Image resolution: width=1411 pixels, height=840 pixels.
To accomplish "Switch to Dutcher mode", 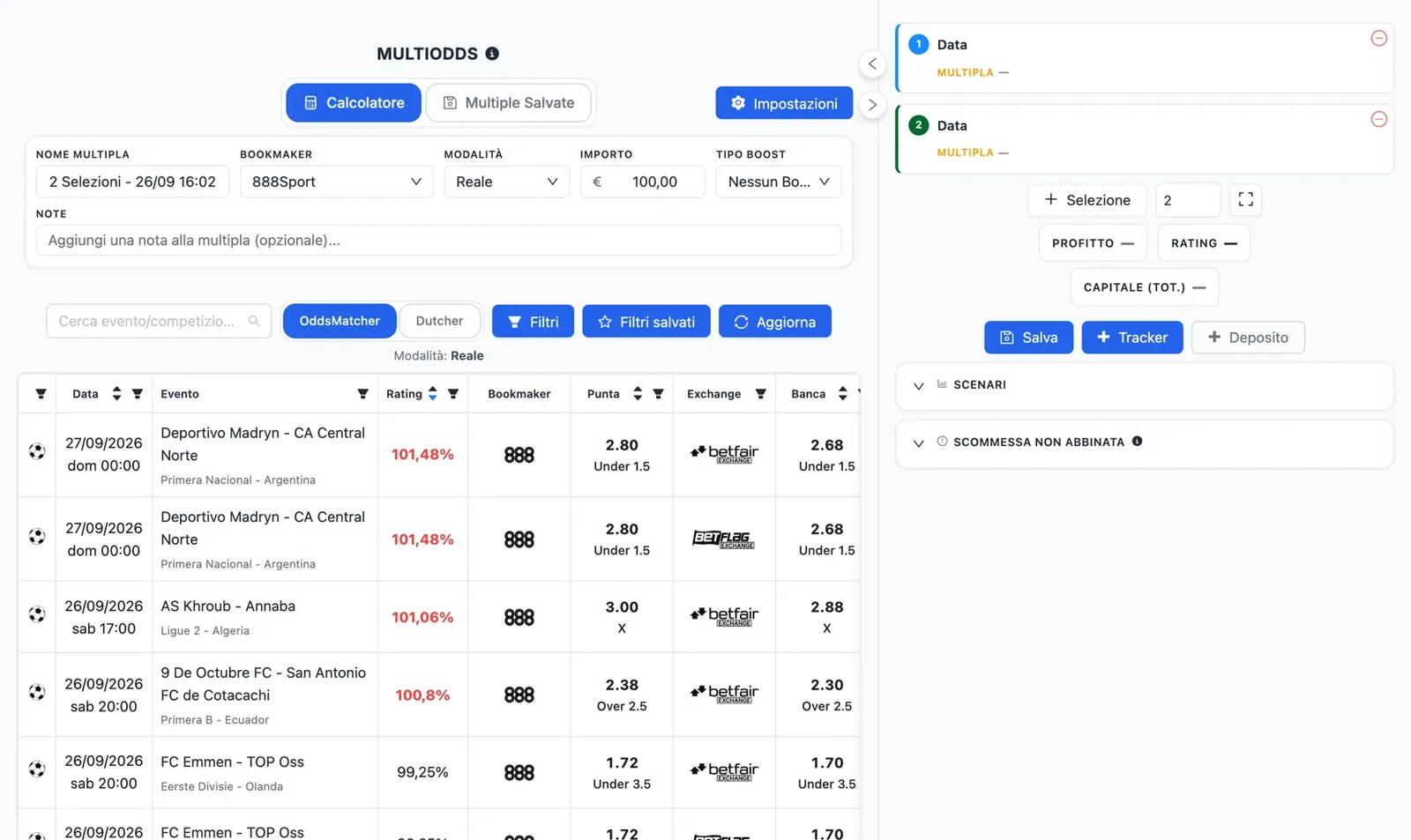I will point(439,321).
